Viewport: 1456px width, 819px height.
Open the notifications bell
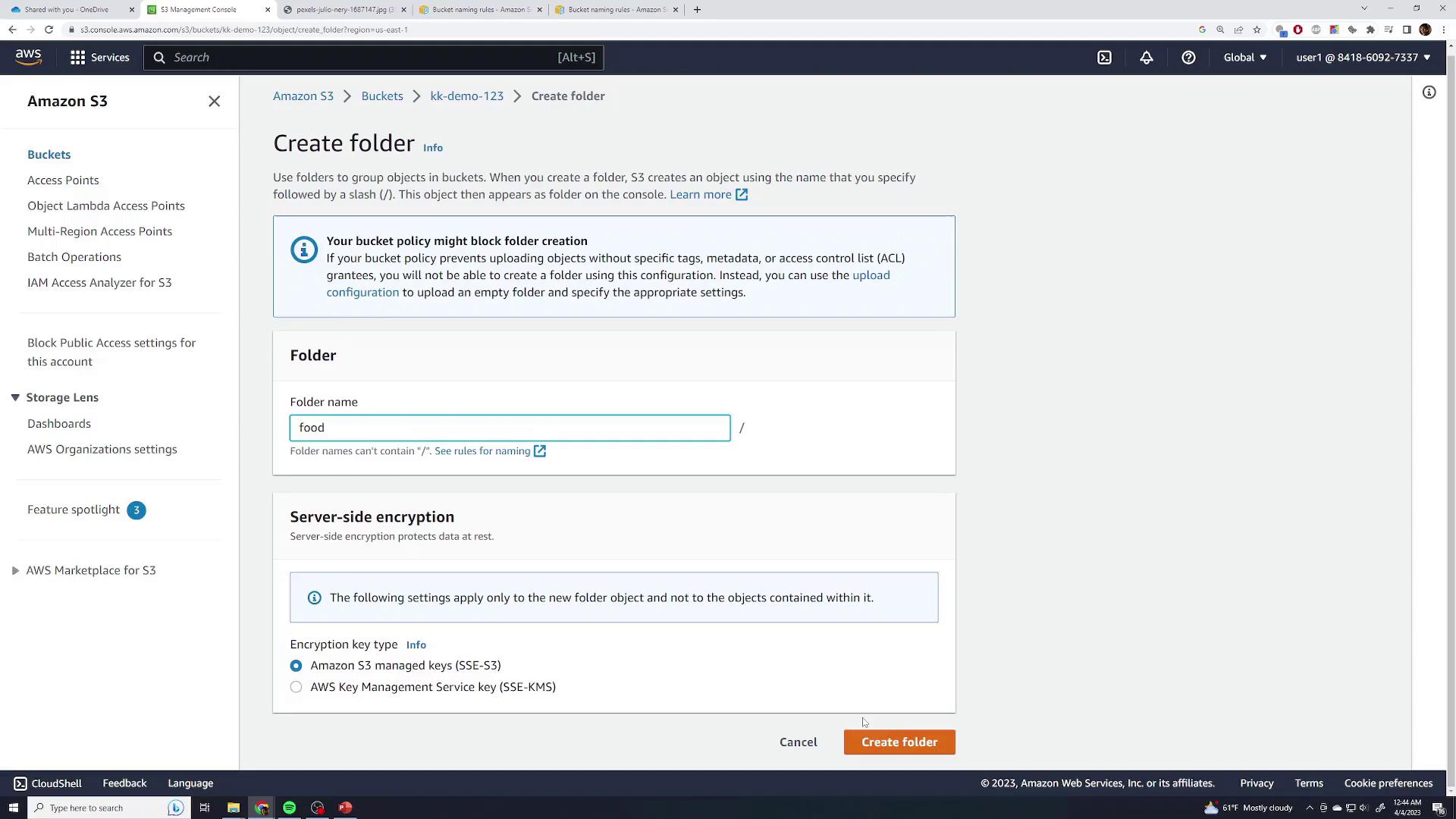click(x=1146, y=58)
